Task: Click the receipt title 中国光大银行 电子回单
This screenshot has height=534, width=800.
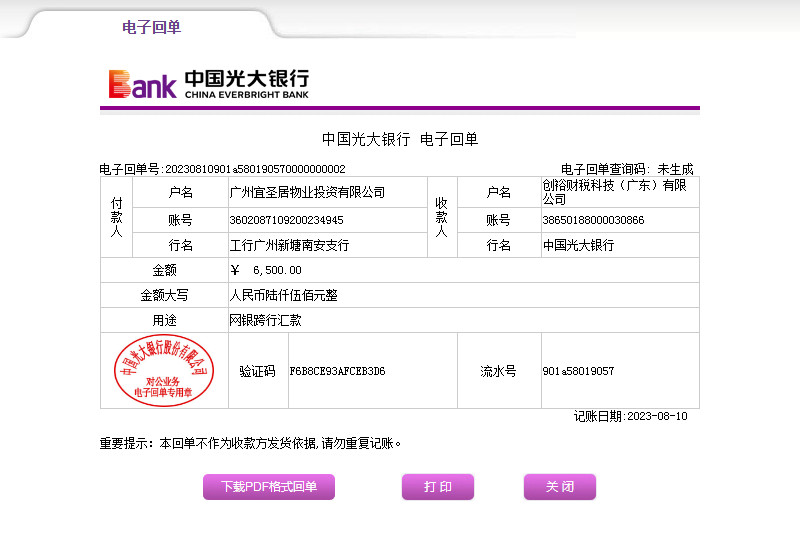Action: pyautogui.click(x=399, y=139)
